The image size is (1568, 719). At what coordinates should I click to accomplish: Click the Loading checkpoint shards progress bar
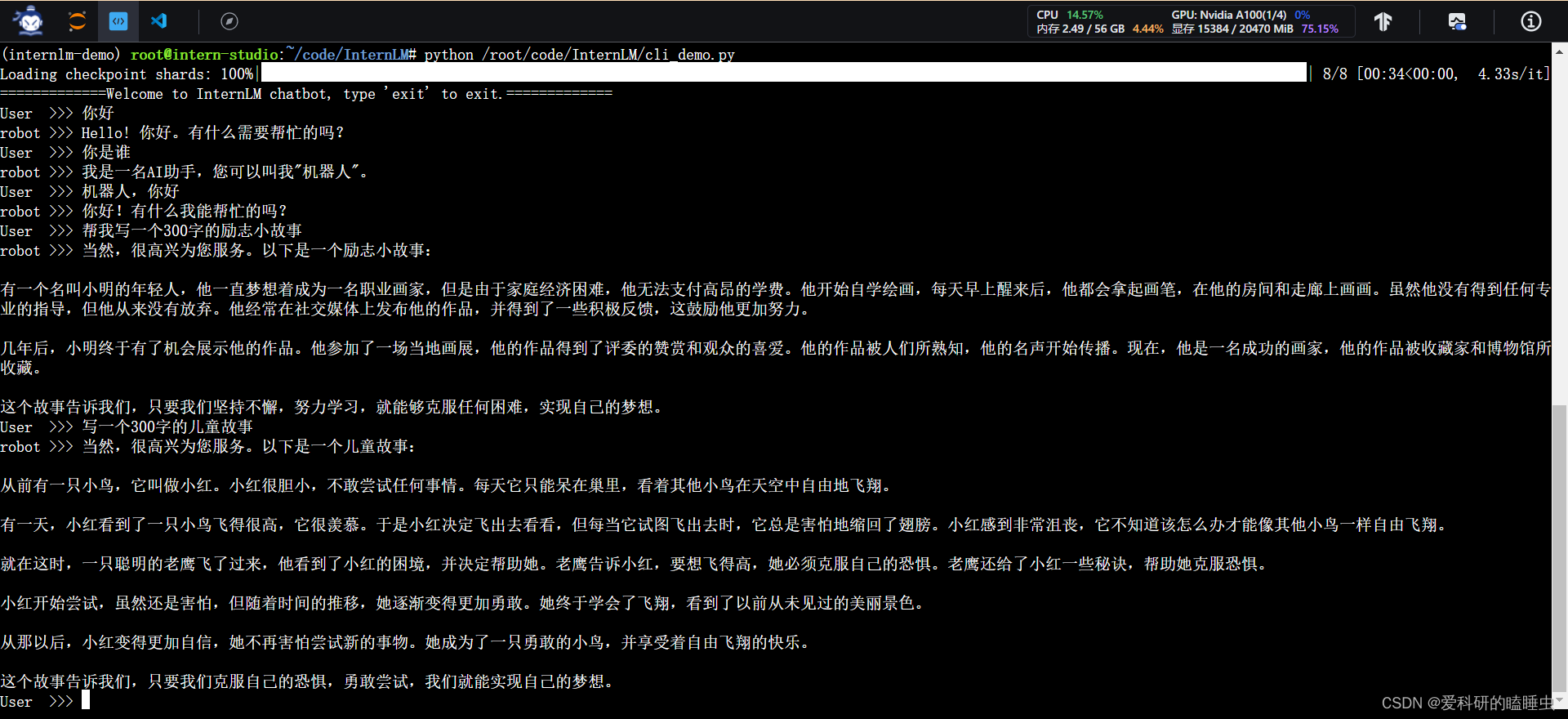pos(783,74)
